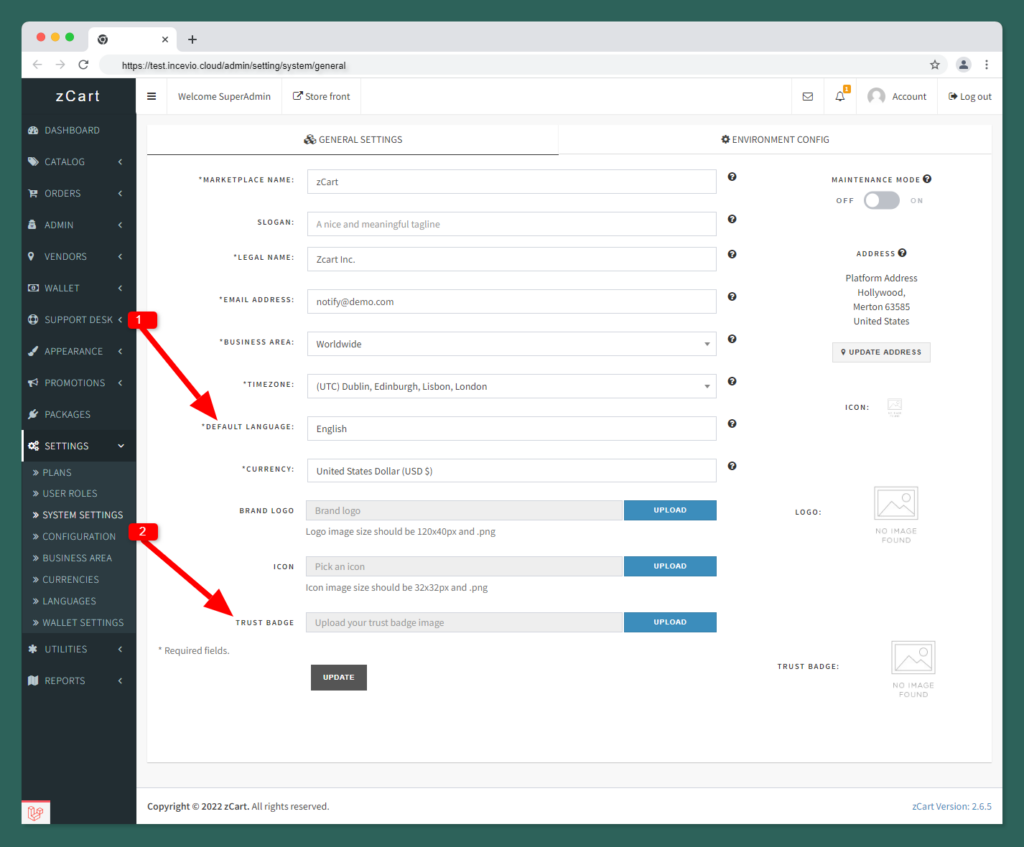Screen dimensions: 1024x847
Task: Open the messages envelope icon
Action: coord(808,97)
